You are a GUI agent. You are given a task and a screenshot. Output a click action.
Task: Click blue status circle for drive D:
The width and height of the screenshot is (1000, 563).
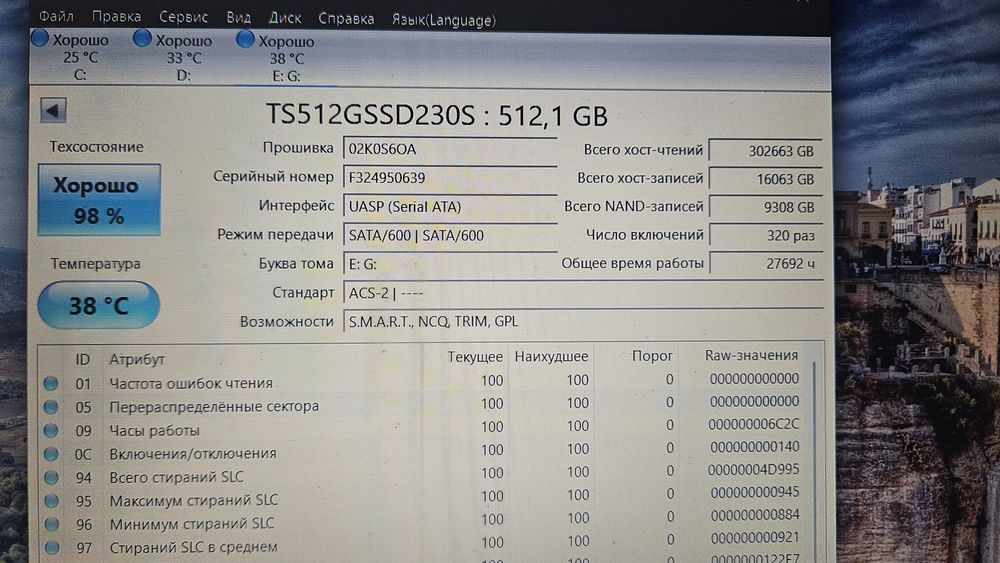(142, 39)
